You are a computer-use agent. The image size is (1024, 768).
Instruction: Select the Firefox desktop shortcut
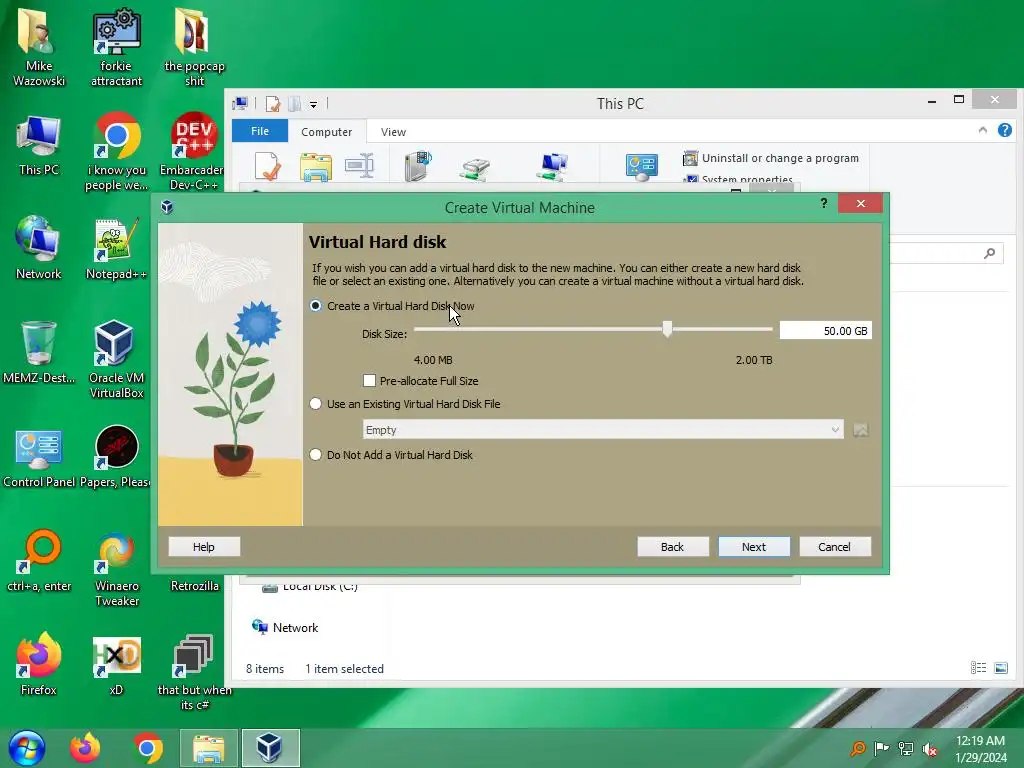39,664
